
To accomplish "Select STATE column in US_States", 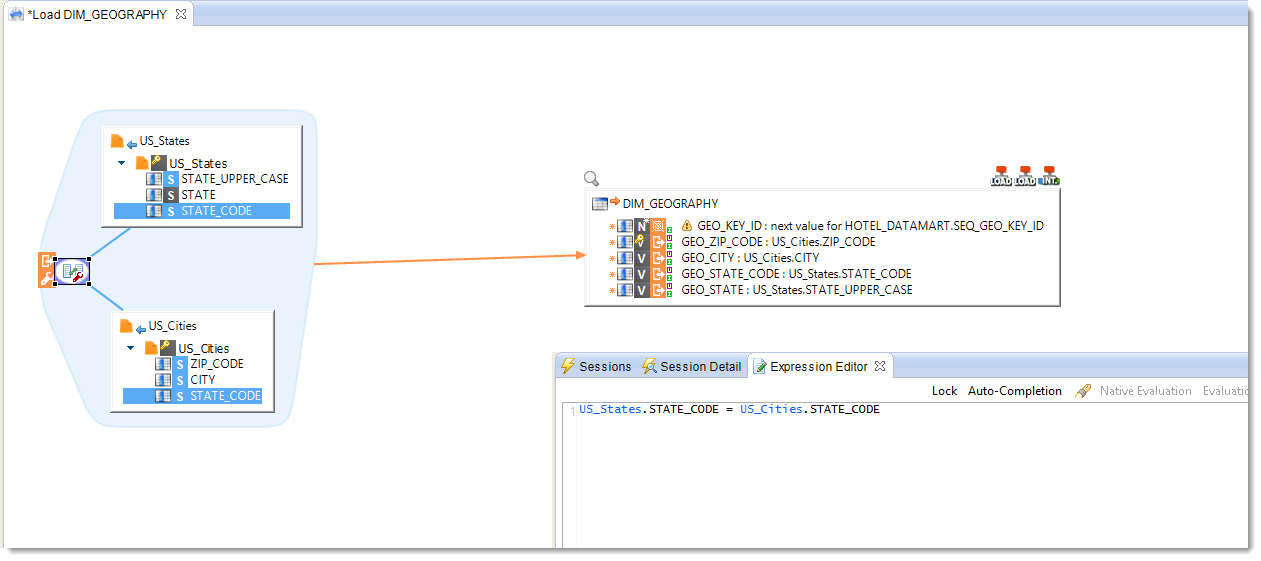I will pos(198,195).
